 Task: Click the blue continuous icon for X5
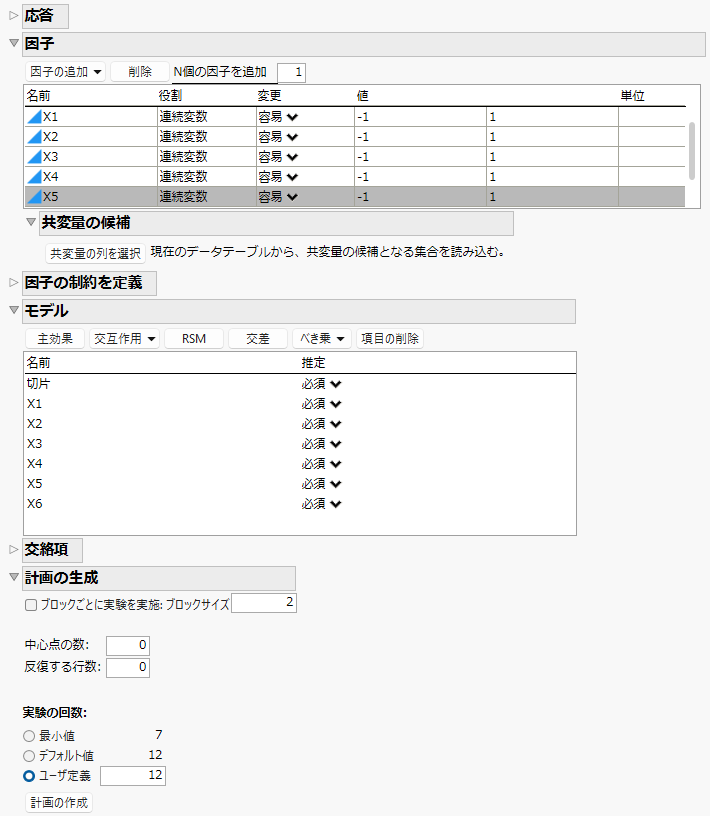[x=34, y=197]
